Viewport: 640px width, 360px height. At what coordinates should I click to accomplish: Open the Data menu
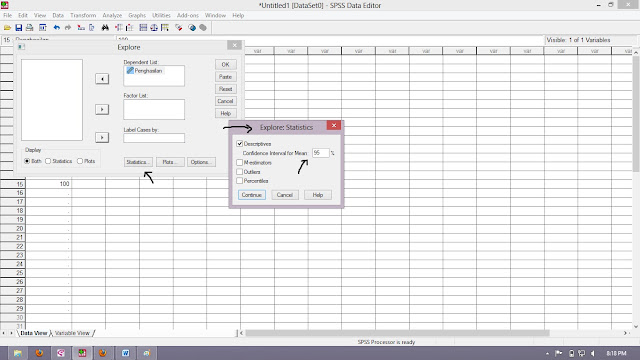(x=58, y=16)
